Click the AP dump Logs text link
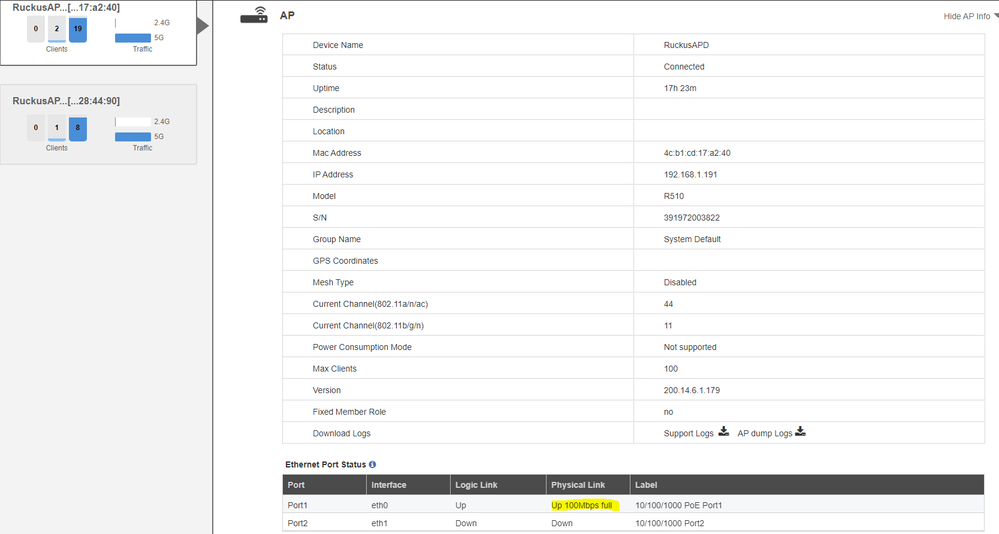Image resolution: width=999 pixels, height=534 pixels. [x=764, y=434]
